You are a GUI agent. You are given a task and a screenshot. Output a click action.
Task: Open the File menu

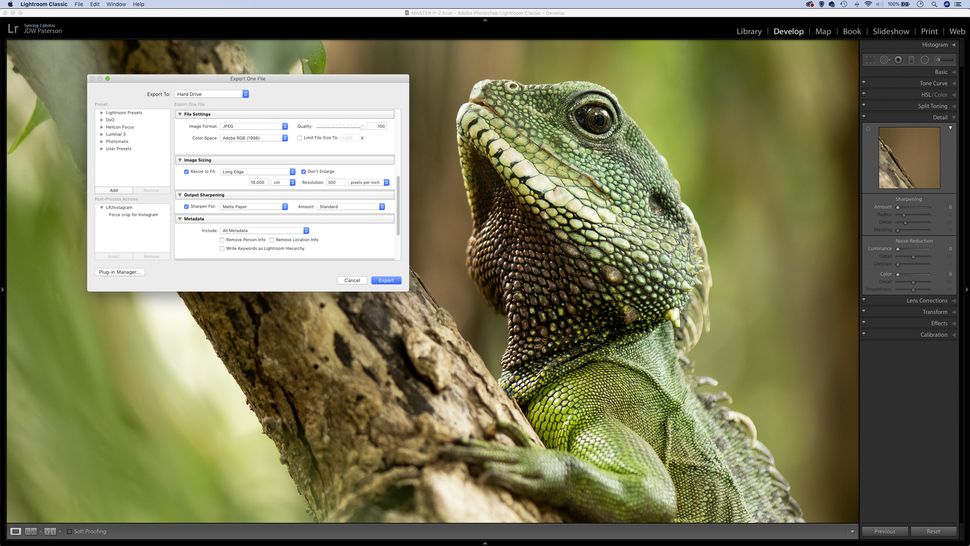(x=79, y=4)
